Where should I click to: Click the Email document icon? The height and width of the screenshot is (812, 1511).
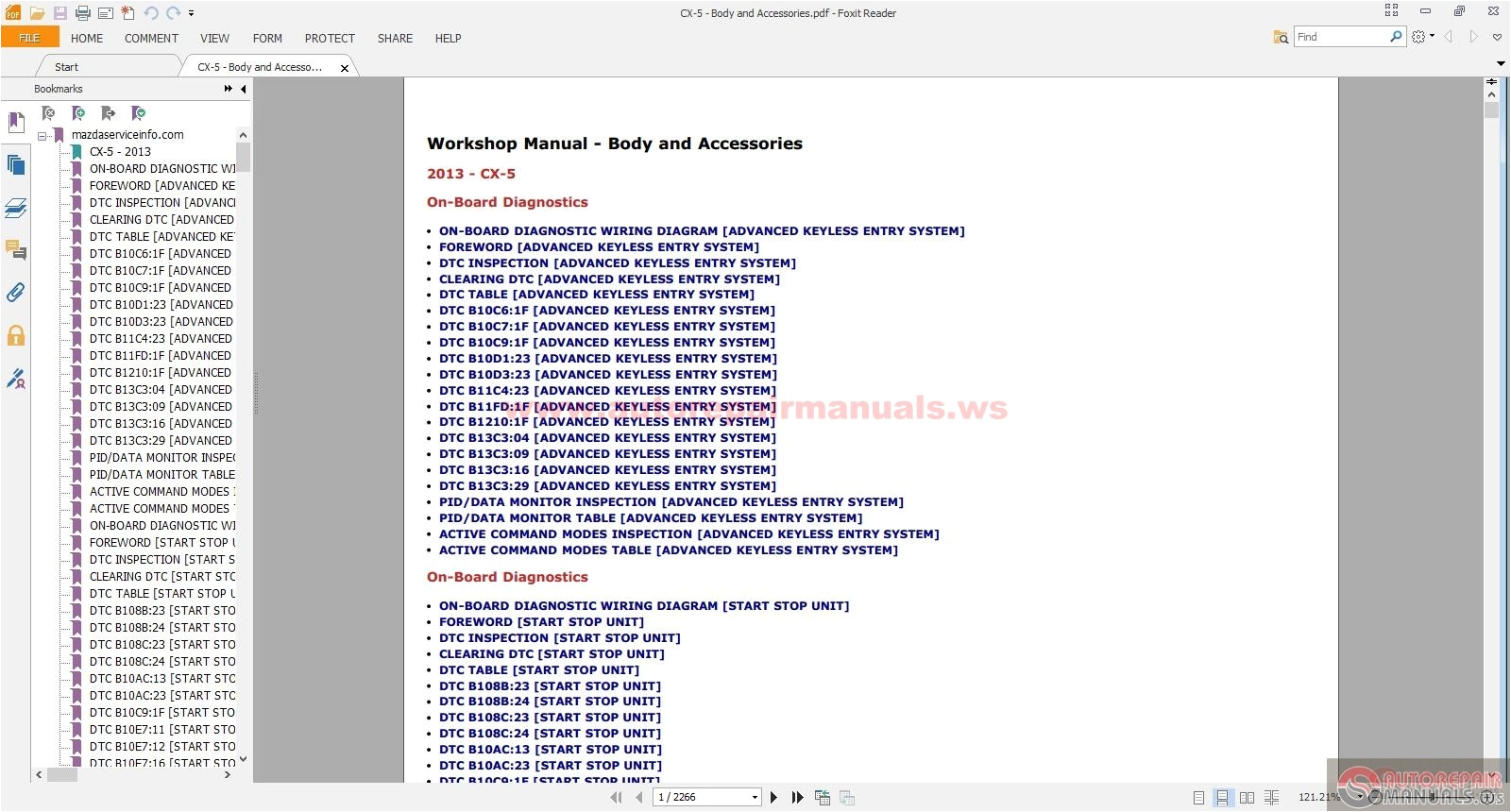pyautogui.click(x=105, y=13)
